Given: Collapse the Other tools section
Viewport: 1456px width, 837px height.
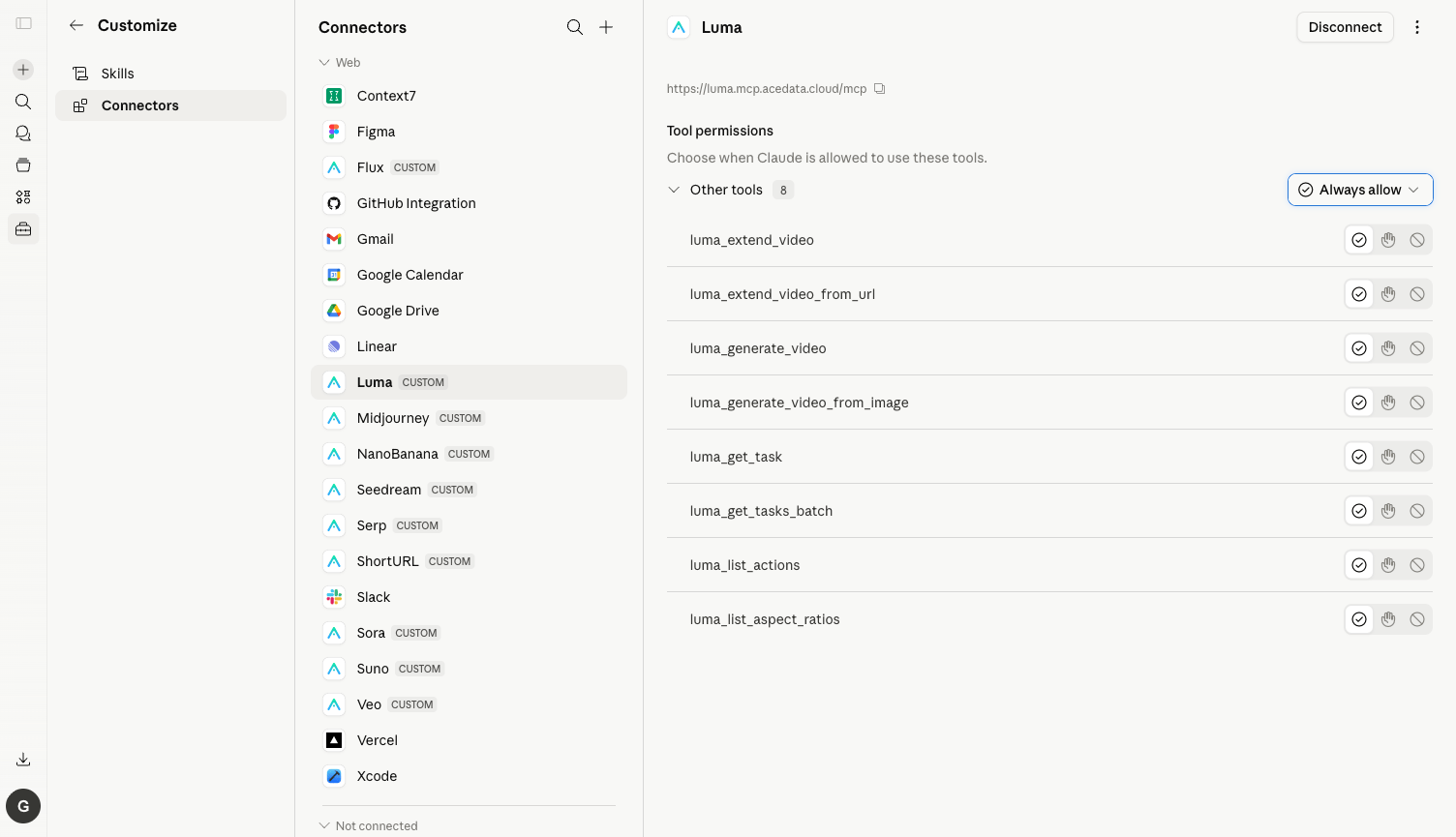Looking at the screenshot, I should (x=674, y=190).
